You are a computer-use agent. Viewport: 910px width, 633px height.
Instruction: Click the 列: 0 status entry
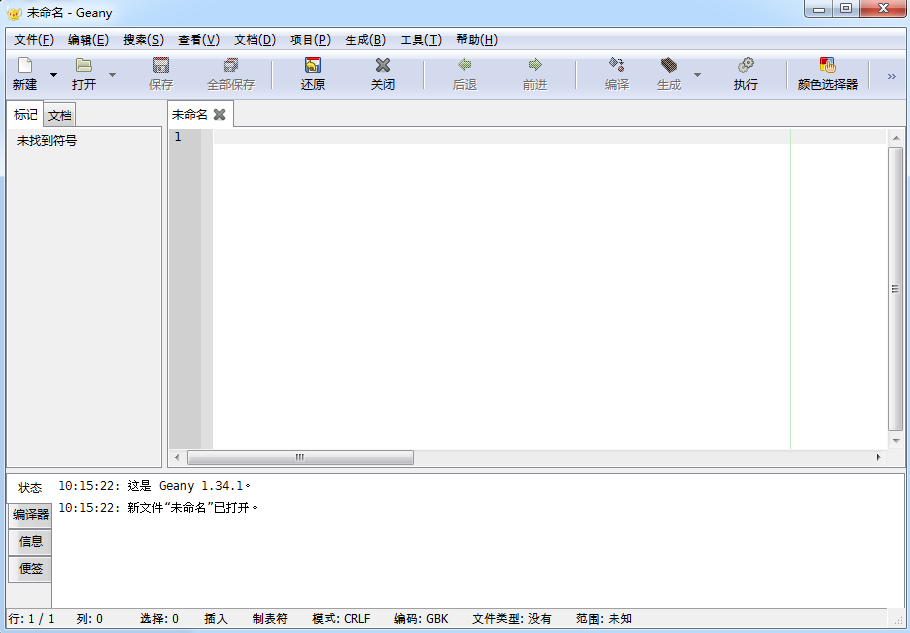tap(89, 618)
